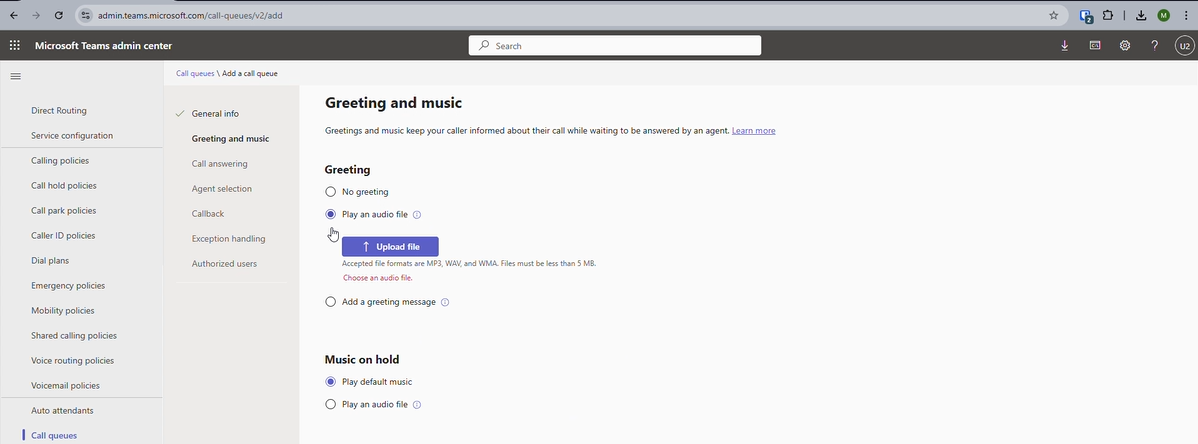Open the U2 account avatar
The width and height of the screenshot is (1198, 444).
point(1184,46)
